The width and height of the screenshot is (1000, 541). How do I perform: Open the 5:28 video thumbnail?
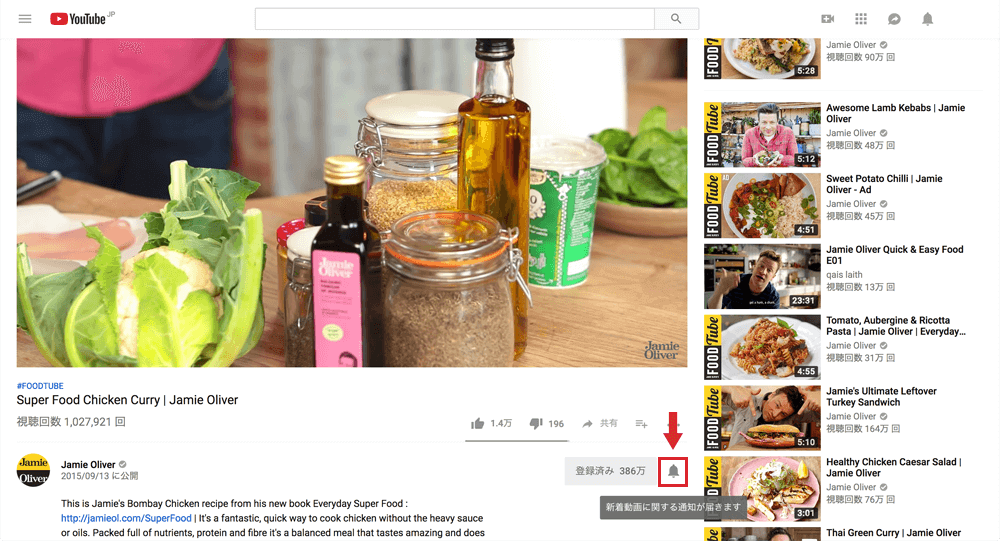coord(762,59)
